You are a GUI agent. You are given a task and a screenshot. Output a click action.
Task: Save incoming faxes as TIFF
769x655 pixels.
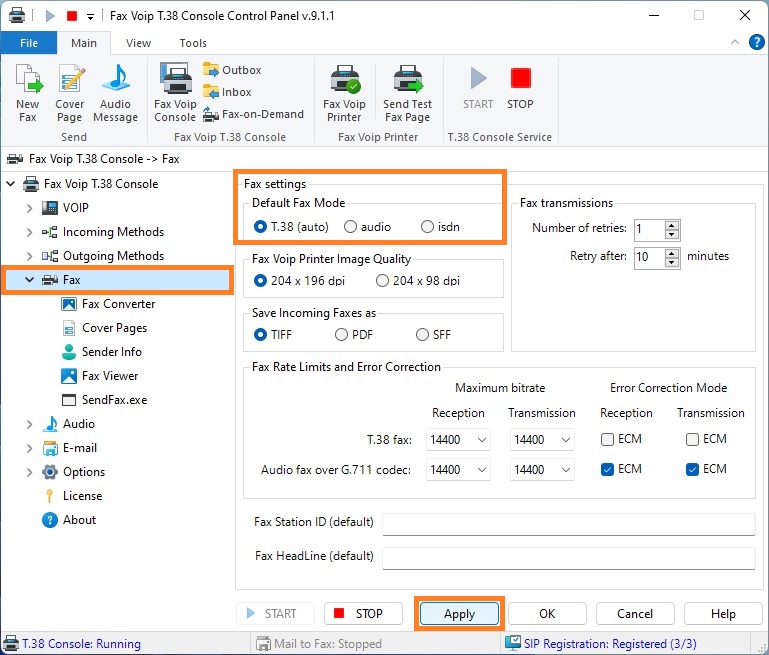[273, 335]
